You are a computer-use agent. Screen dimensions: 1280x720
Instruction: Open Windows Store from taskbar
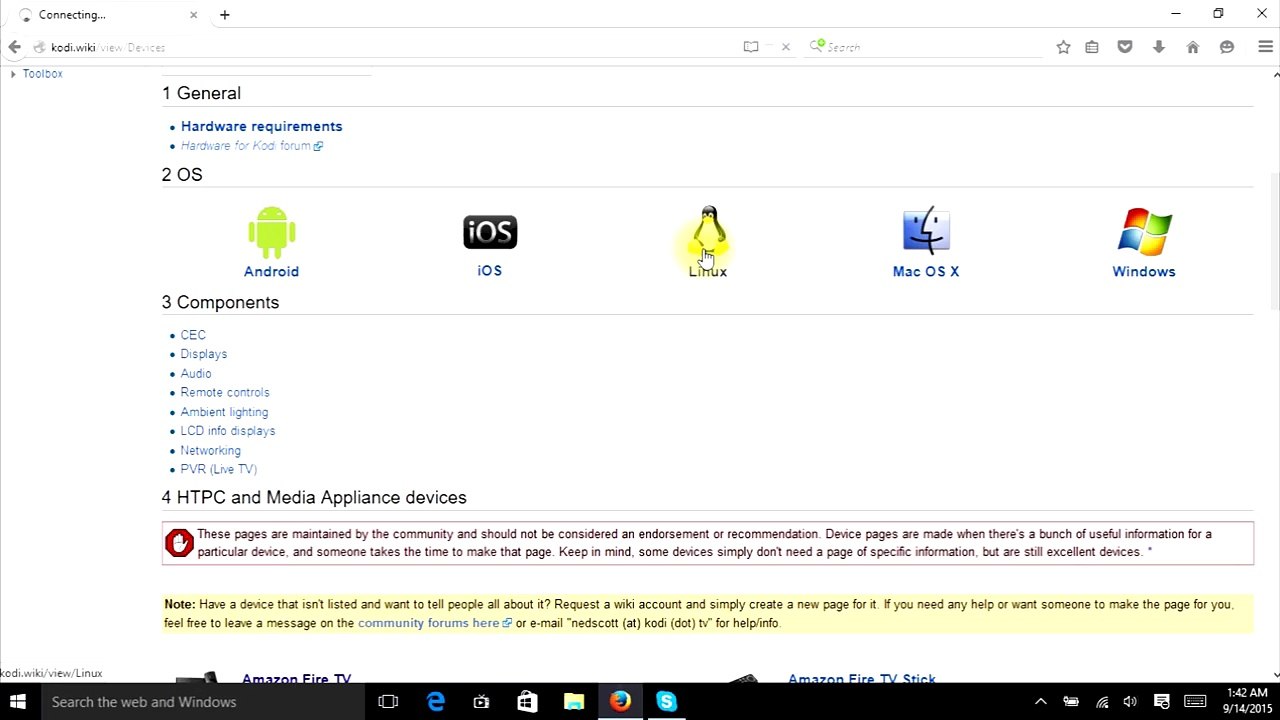pos(527,702)
